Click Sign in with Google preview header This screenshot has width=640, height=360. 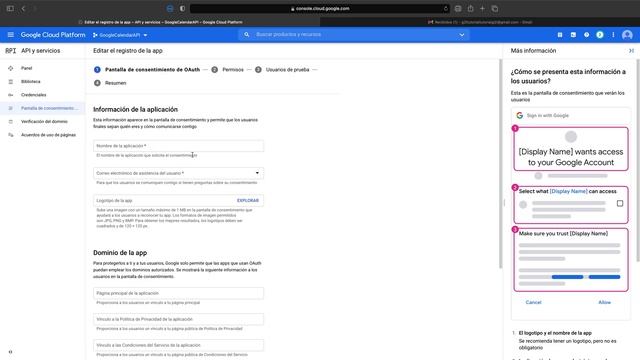point(571,116)
